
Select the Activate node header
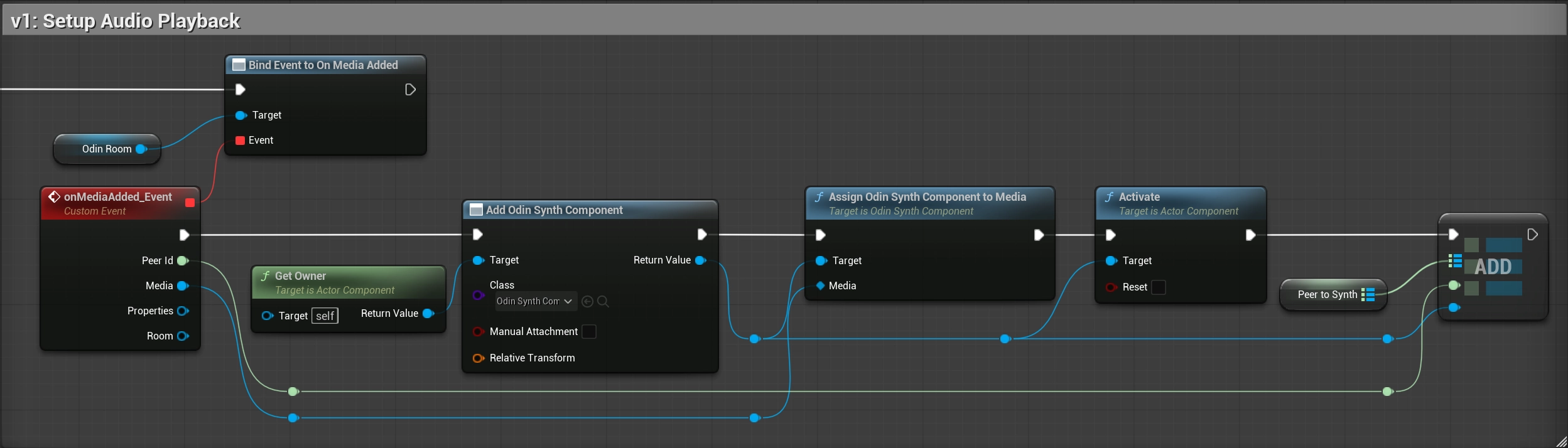click(1181, 203)
